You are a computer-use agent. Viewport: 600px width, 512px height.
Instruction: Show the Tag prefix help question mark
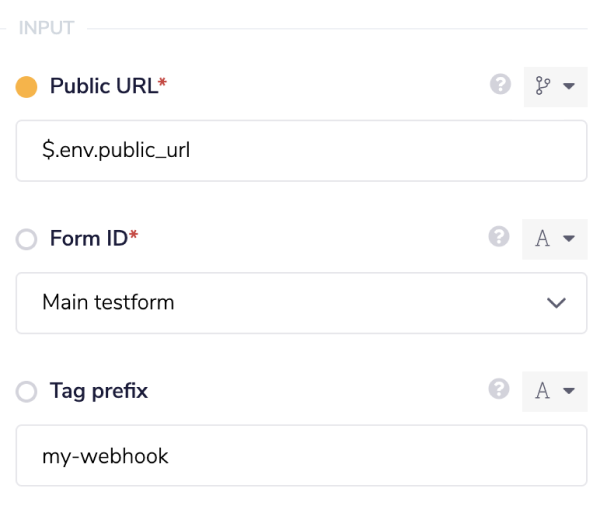(500, 390)
